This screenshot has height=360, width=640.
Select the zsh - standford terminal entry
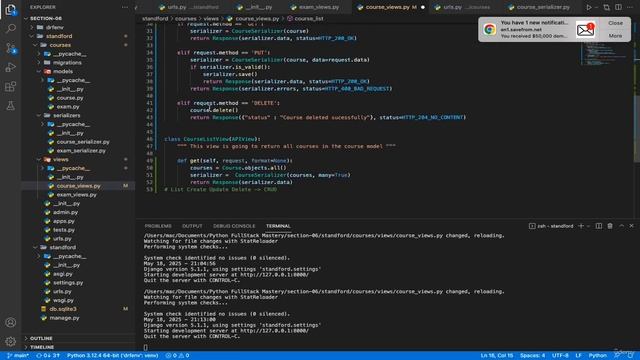pos(551,226)
